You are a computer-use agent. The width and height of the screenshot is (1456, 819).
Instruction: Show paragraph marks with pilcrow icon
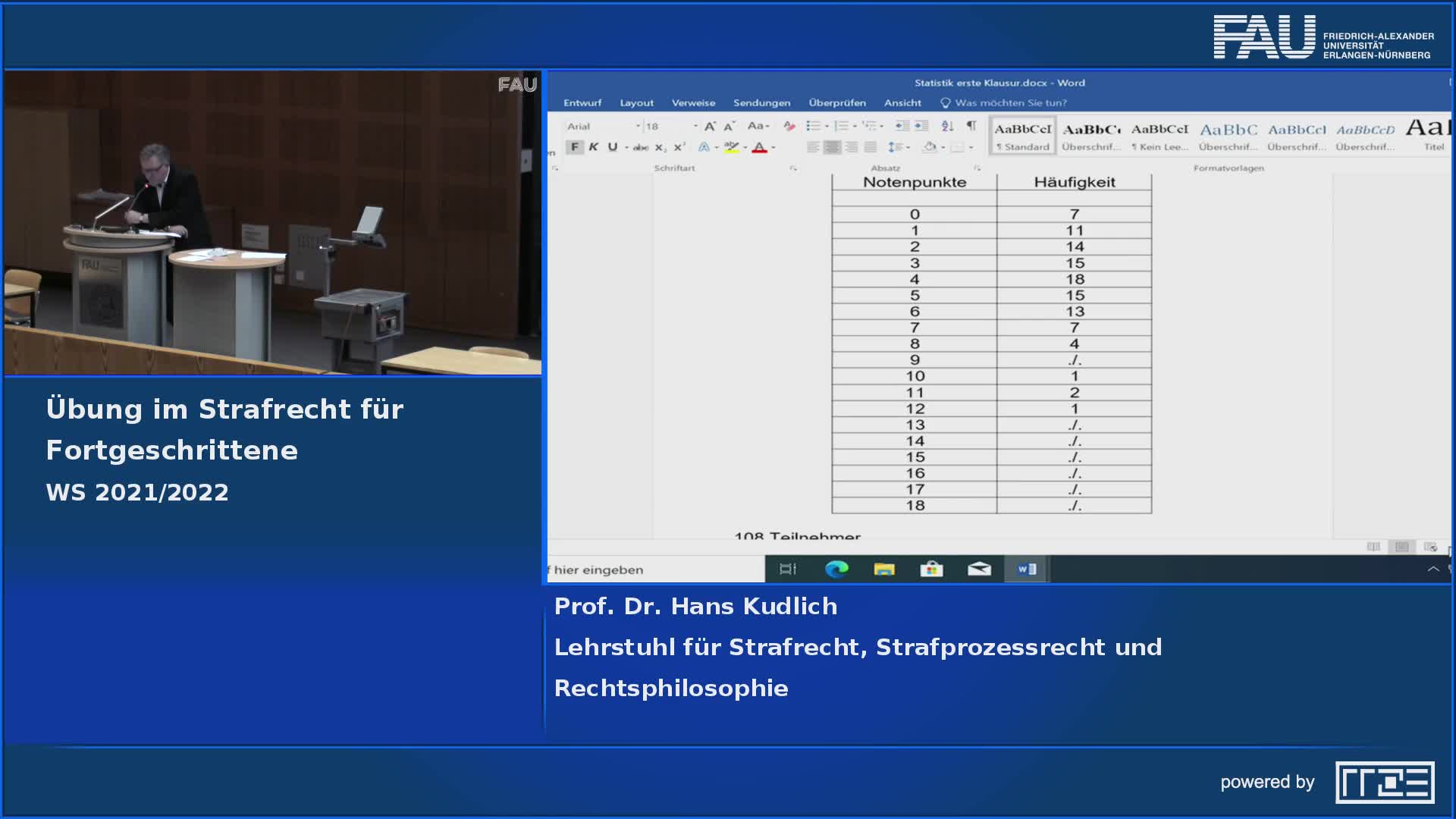971,126
